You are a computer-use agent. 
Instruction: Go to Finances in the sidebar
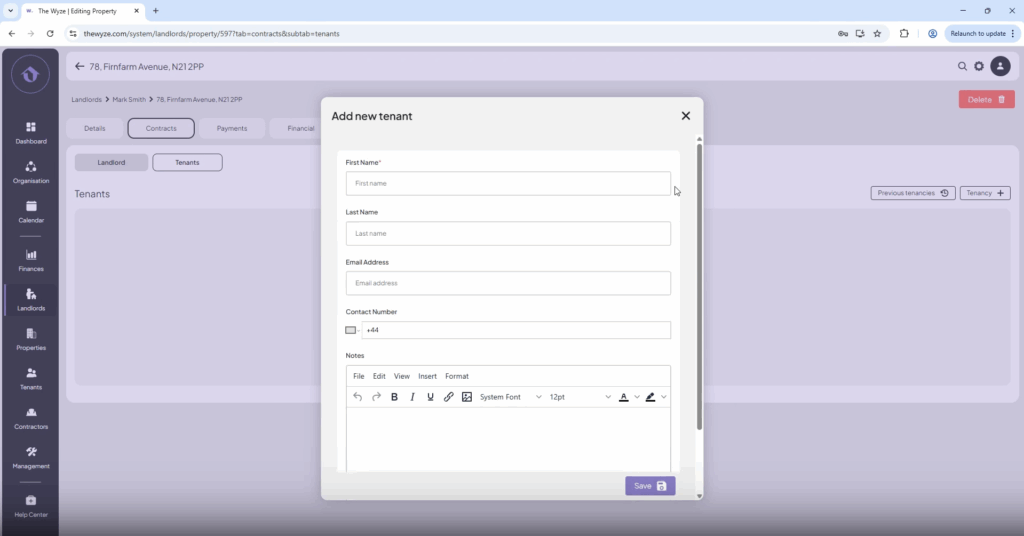31,260
